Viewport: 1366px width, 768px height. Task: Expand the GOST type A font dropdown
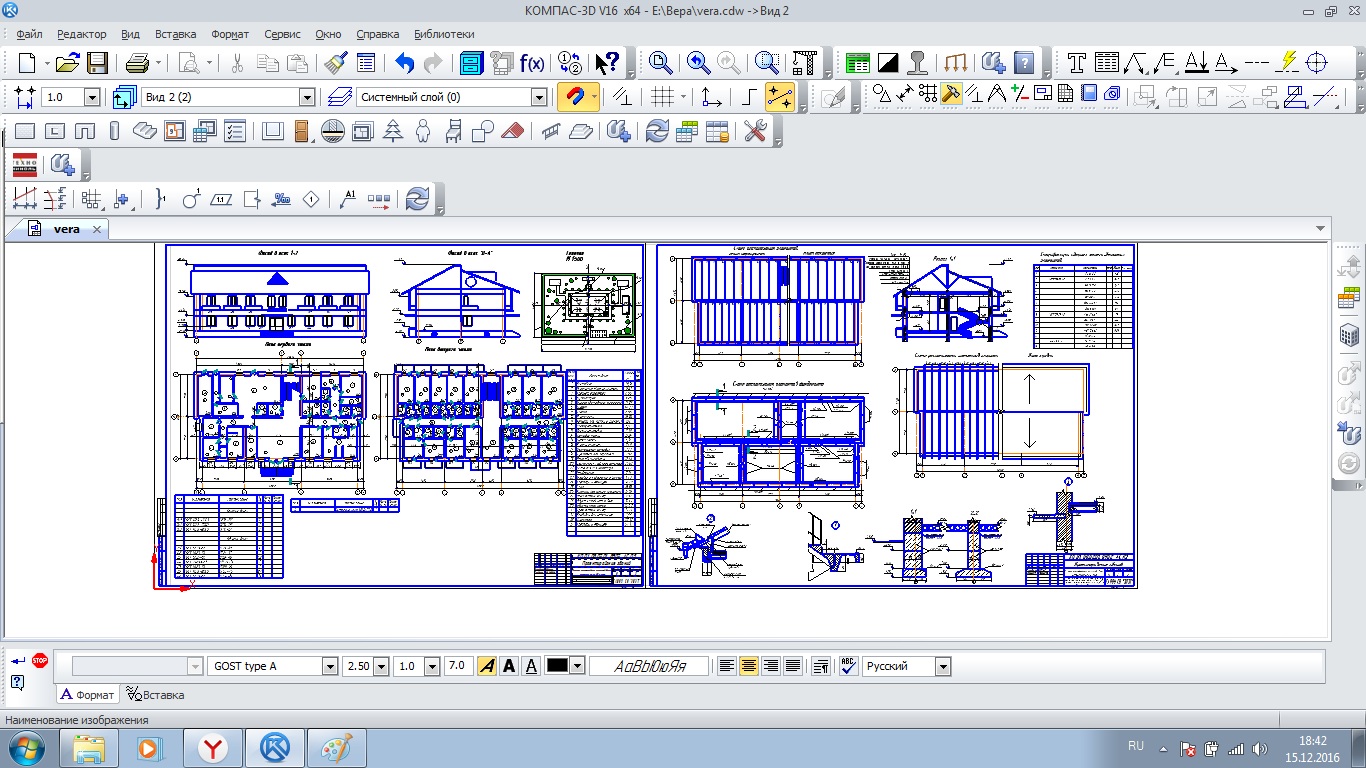pos(329,666)
